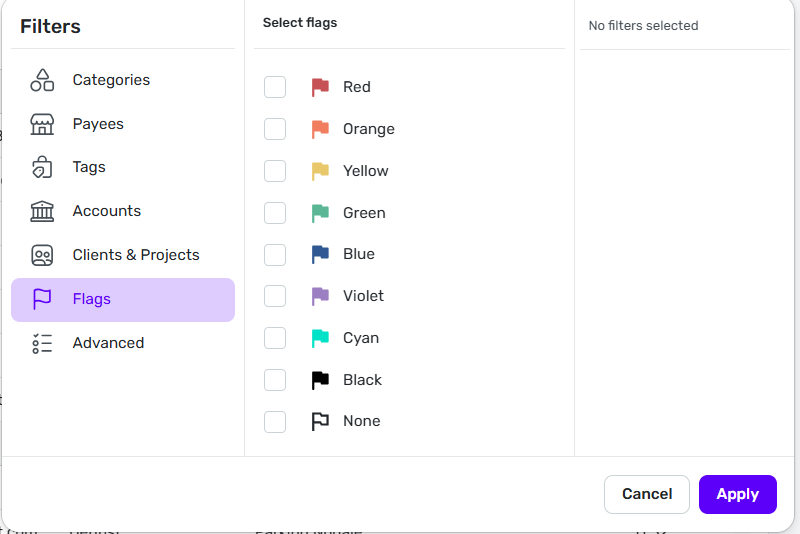Click the cyan flag icon

tap(320, 338)
